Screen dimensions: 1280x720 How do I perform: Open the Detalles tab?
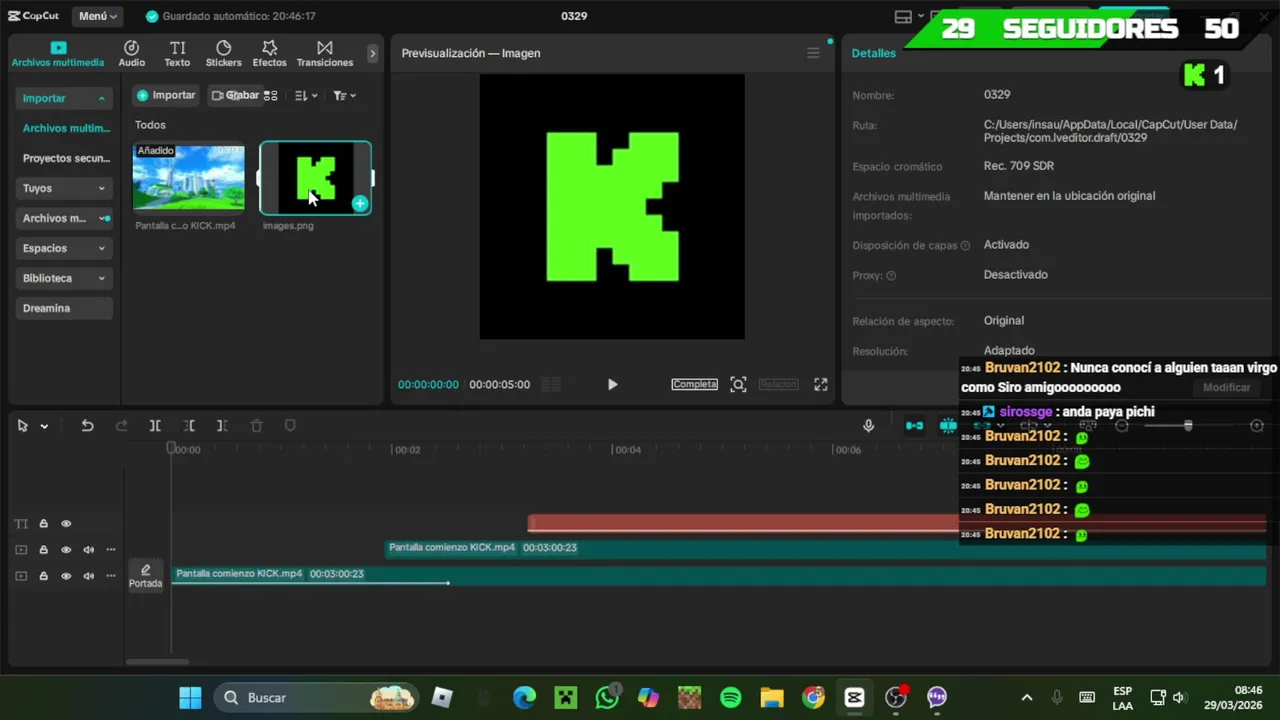click(x=873, y=53)
